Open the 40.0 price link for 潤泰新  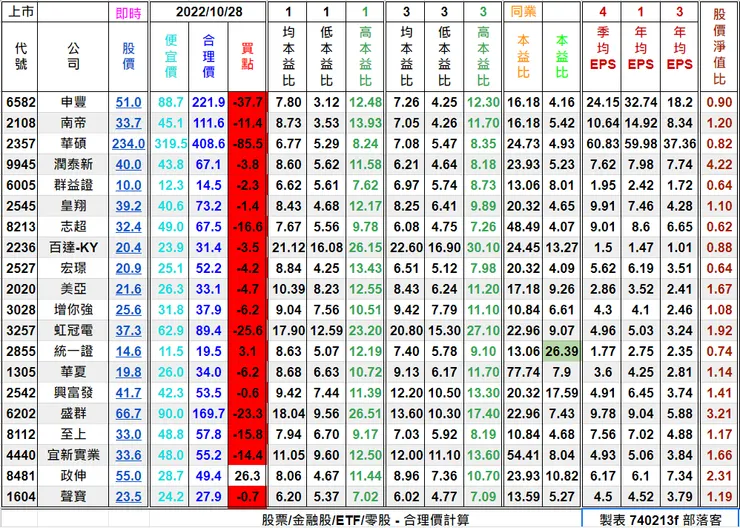click(128, 165)
